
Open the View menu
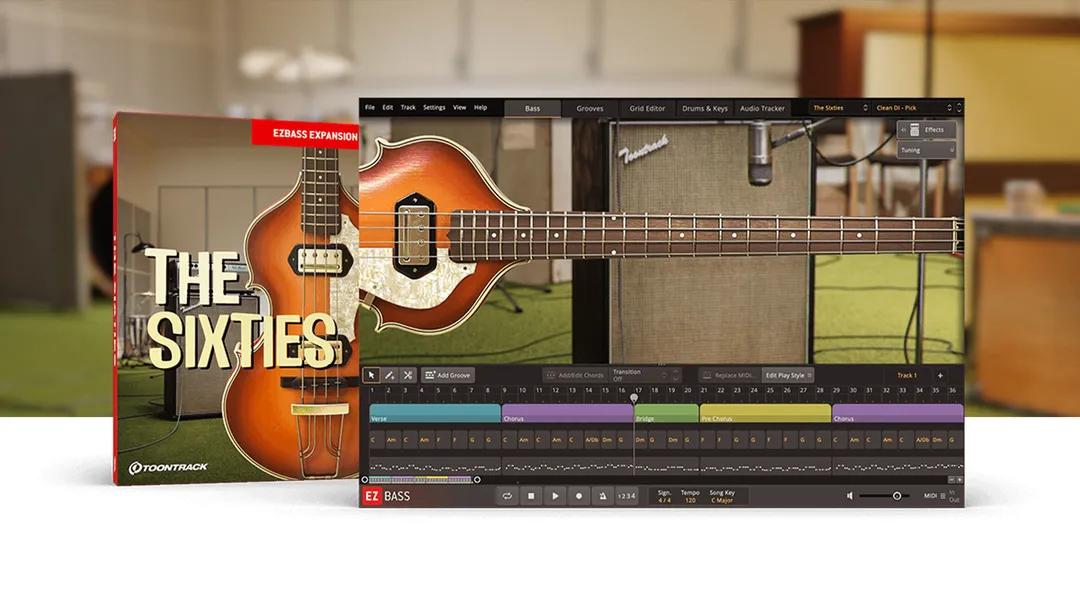(459, 107)
